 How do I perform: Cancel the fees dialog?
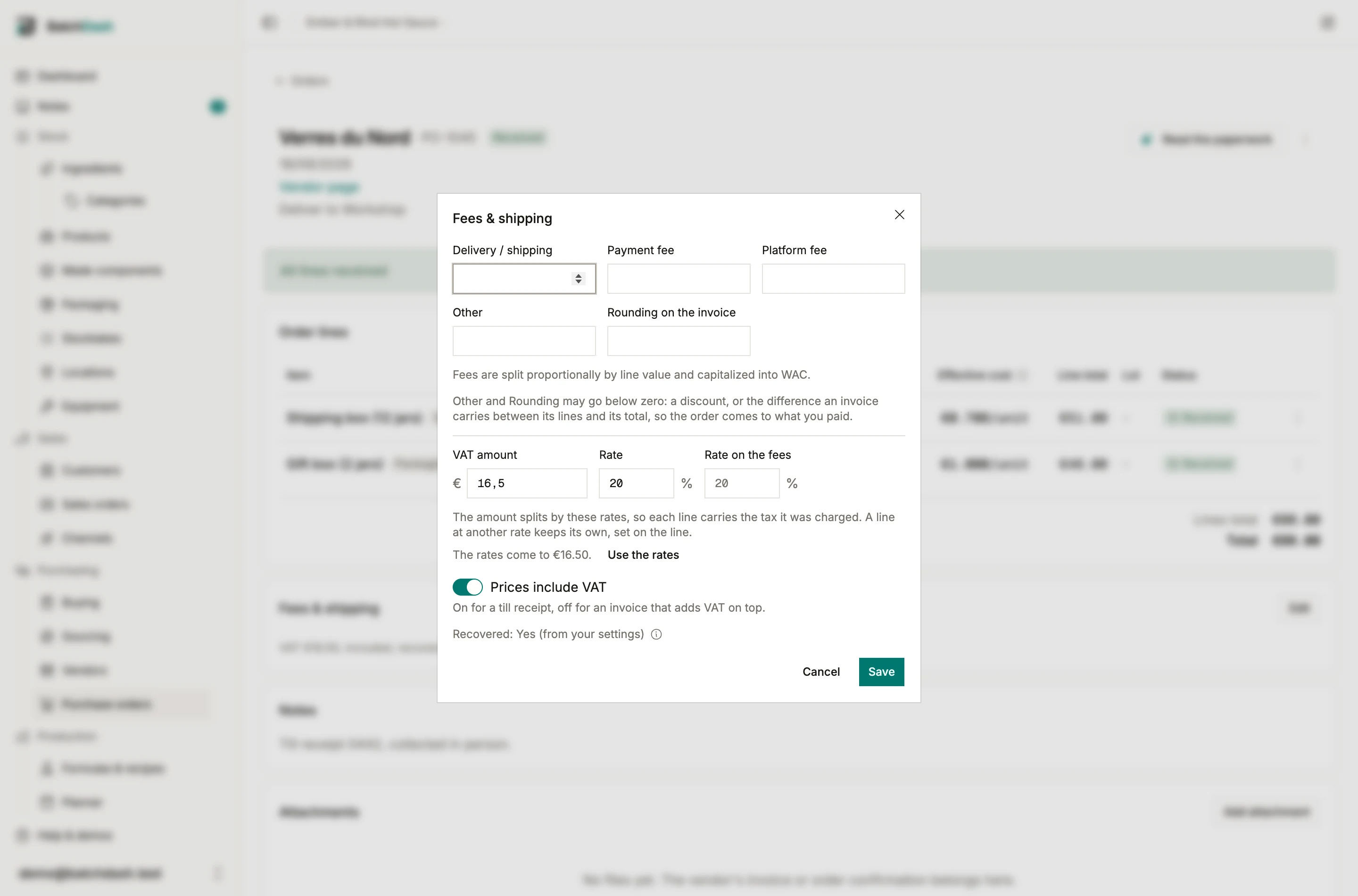[821, 672]
